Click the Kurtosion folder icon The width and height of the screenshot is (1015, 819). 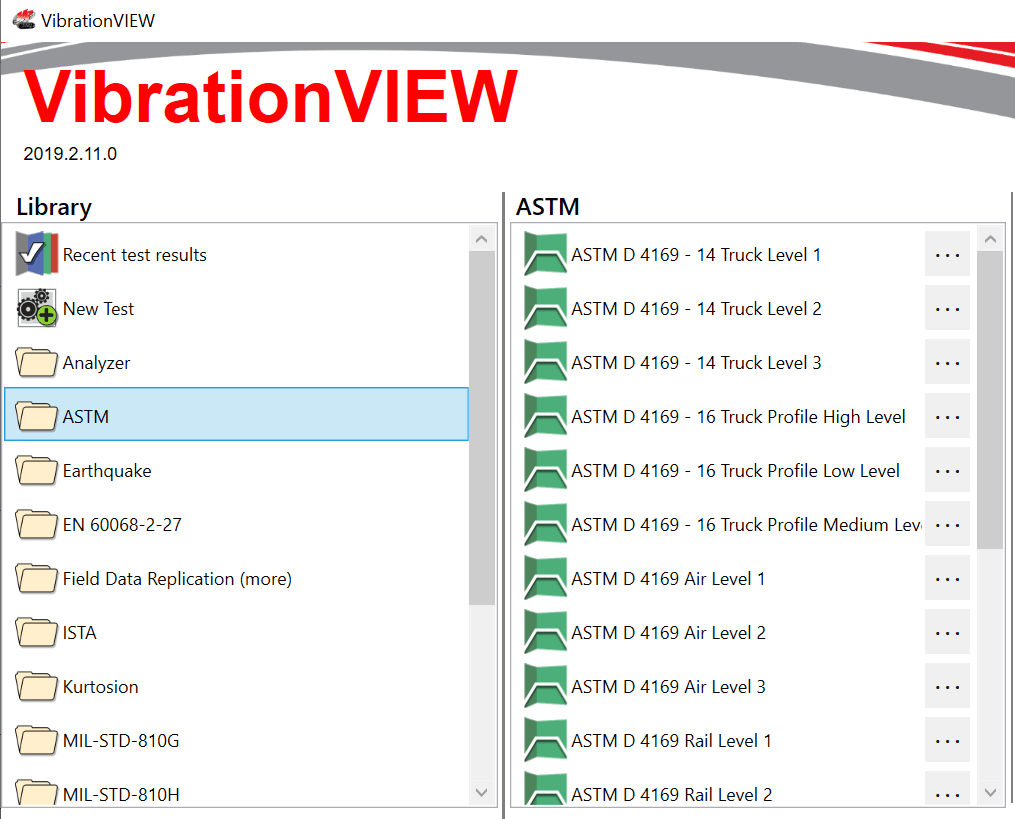pyautogui.click(x=37, y=687)
